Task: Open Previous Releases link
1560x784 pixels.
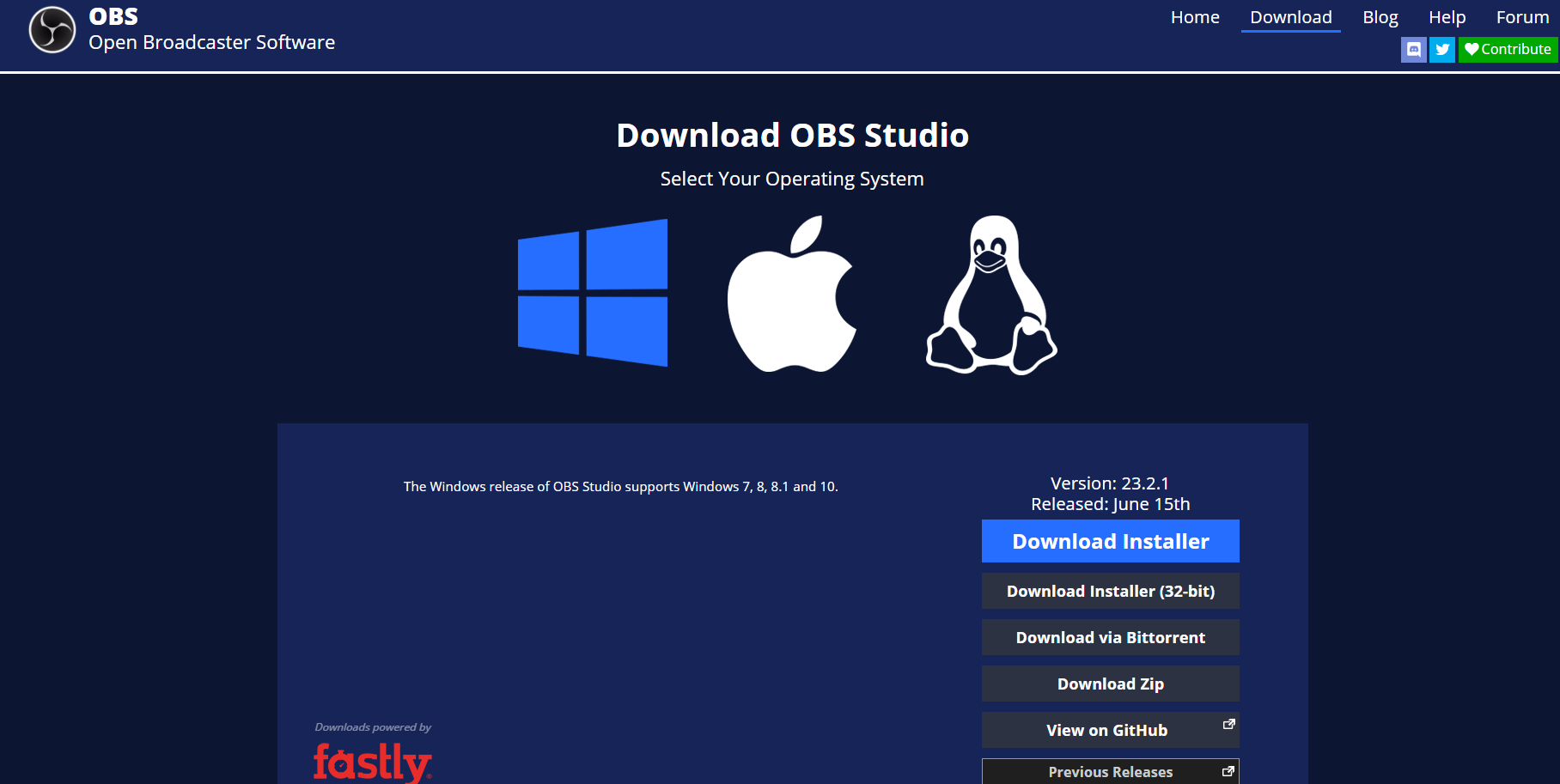Action: tap(1111, 771)
